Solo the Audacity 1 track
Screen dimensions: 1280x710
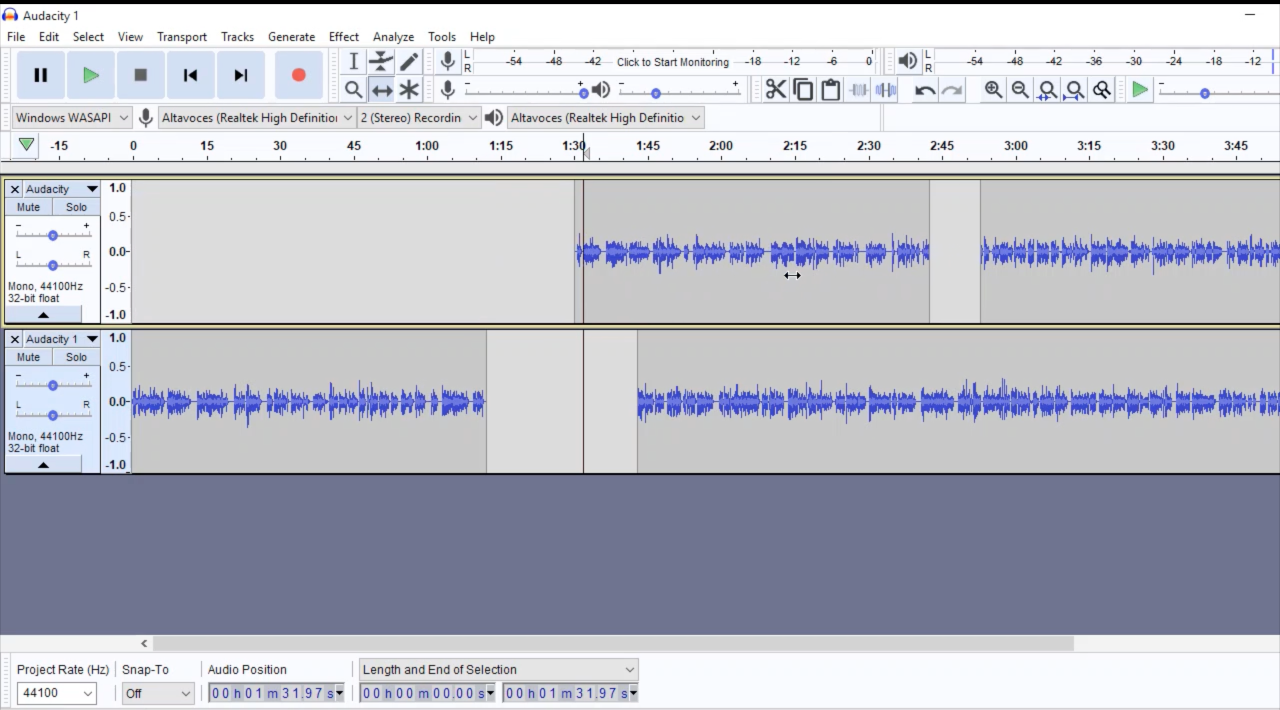coord(76,357)
